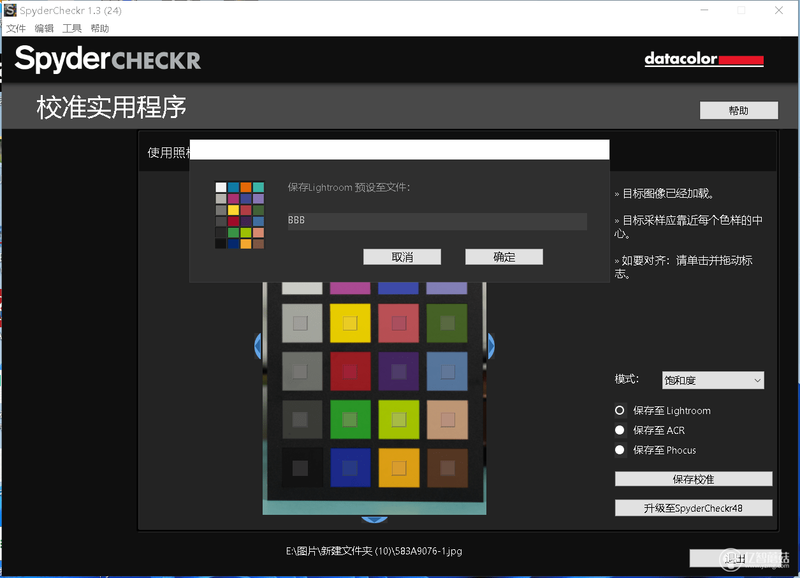Screen dimensions: 800x578
Task: Open the 编辑 menu
Action: pos(44,29)
